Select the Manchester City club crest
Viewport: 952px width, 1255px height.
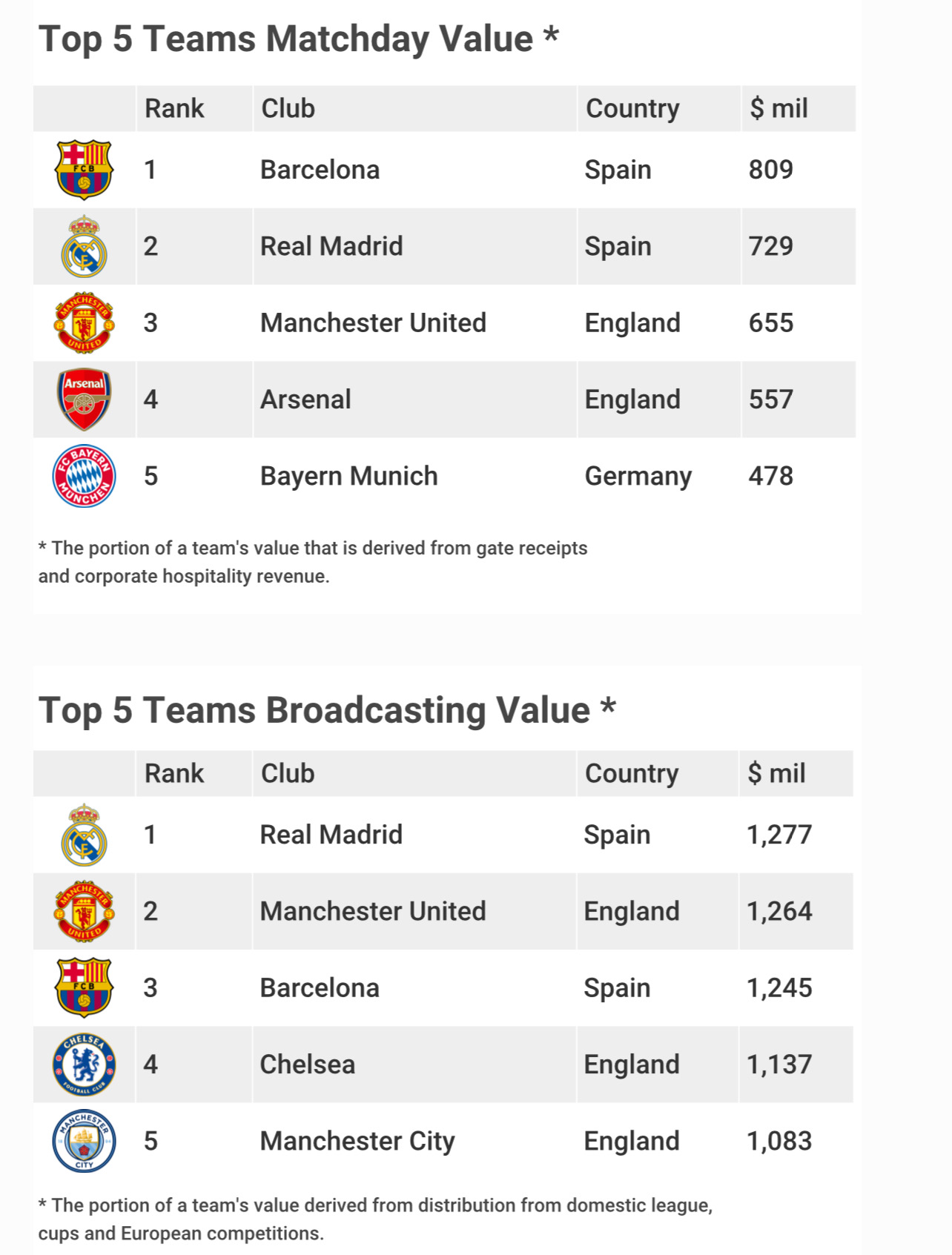(x=84, y=1141)
